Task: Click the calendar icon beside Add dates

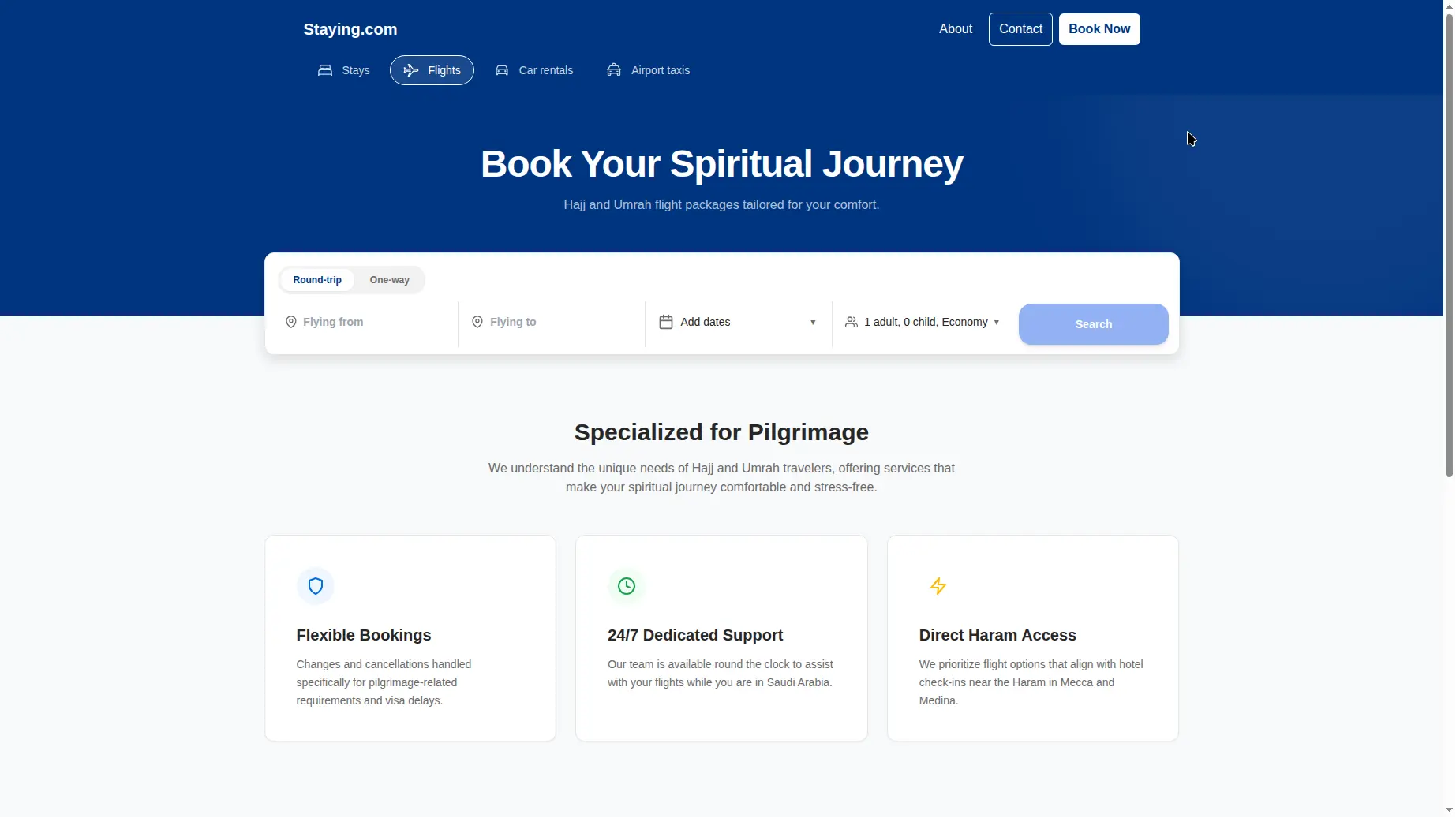Action: pos(666,322)
